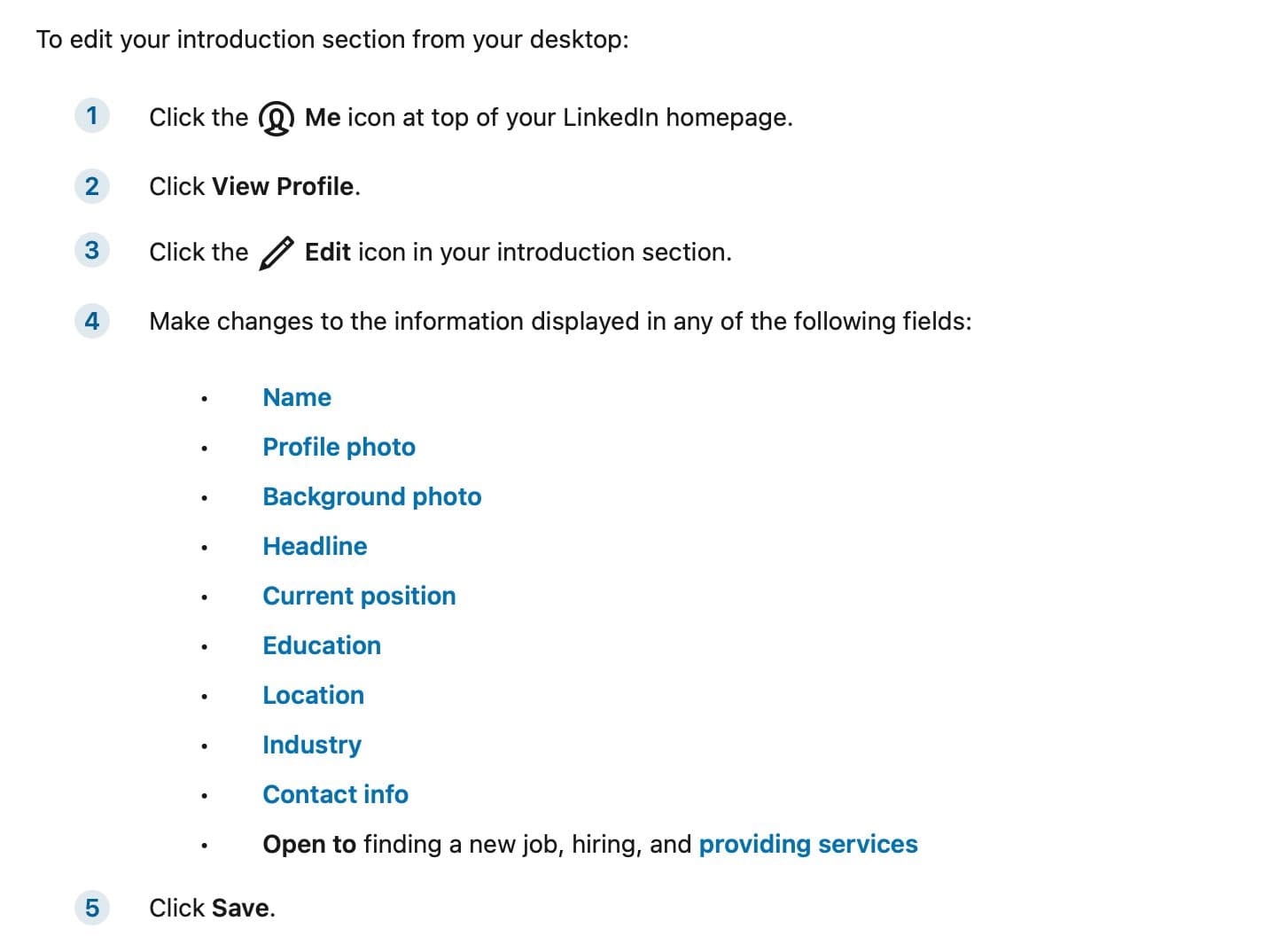Open the Name link
Image resolution: width=1278 pixels, height=952 pixels.
click(297, 397)
